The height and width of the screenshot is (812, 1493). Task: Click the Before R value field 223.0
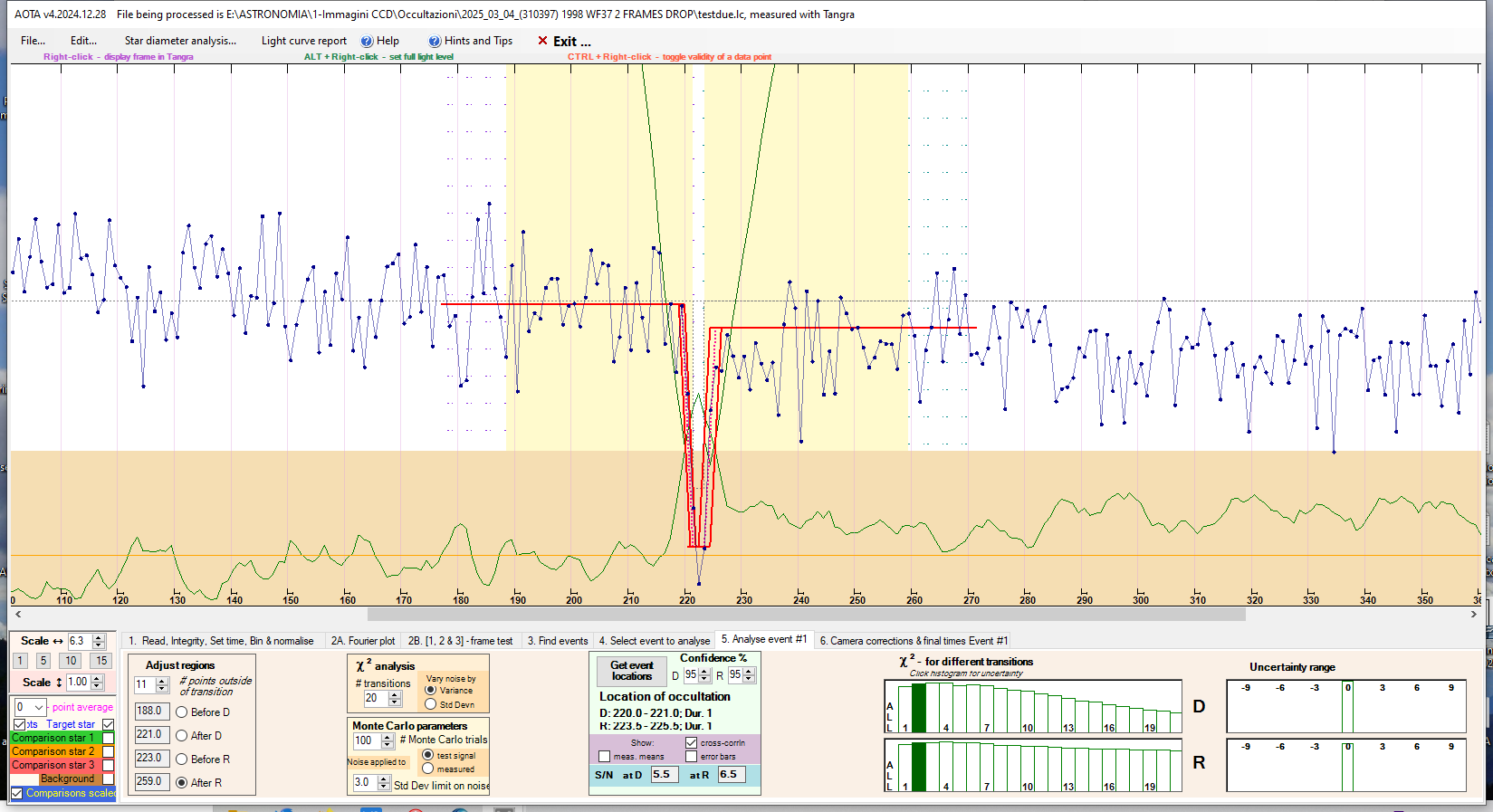152,759
